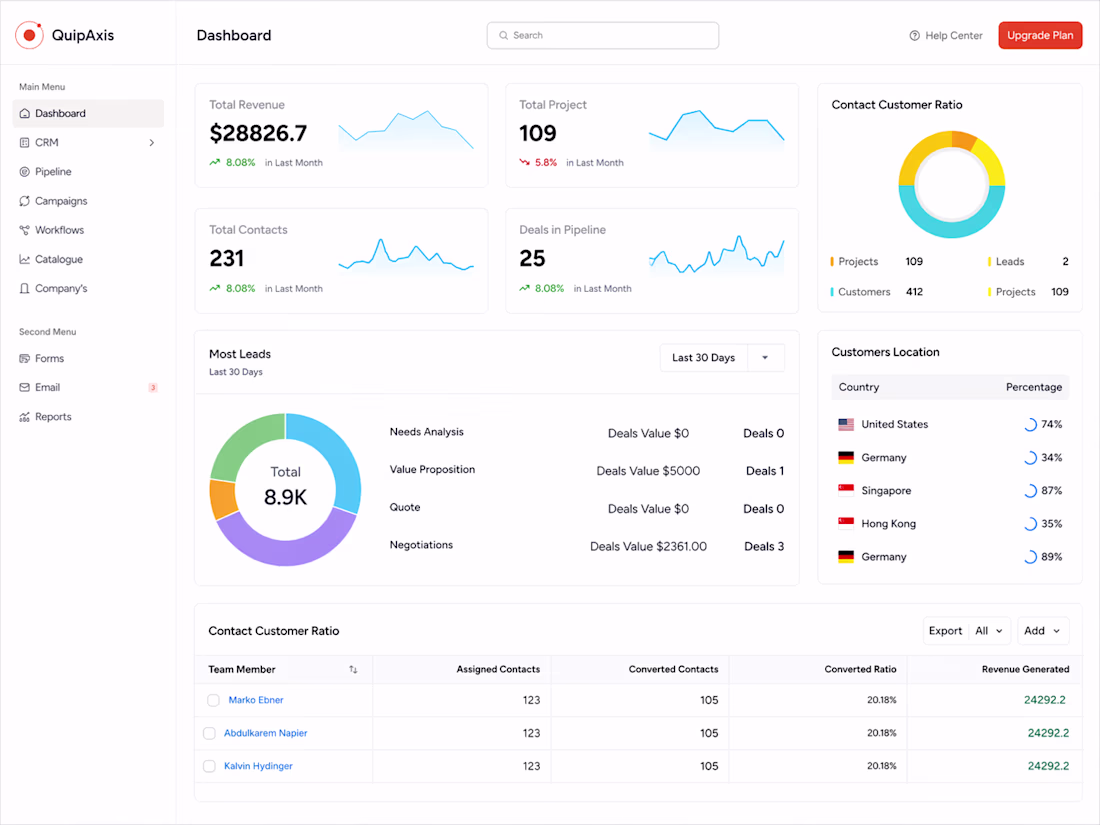Expand the CRM submenu chevron

pyautogui.click(x=152, y=142)
